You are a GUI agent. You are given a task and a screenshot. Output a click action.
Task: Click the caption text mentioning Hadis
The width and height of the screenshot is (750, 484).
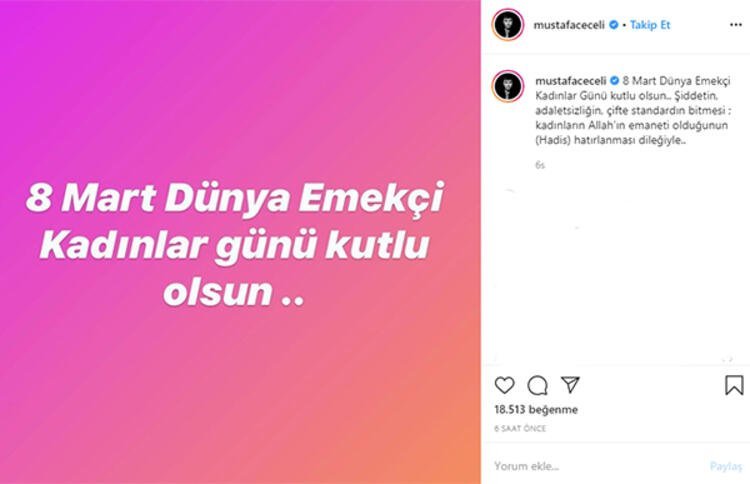click(x=633, y=110)
